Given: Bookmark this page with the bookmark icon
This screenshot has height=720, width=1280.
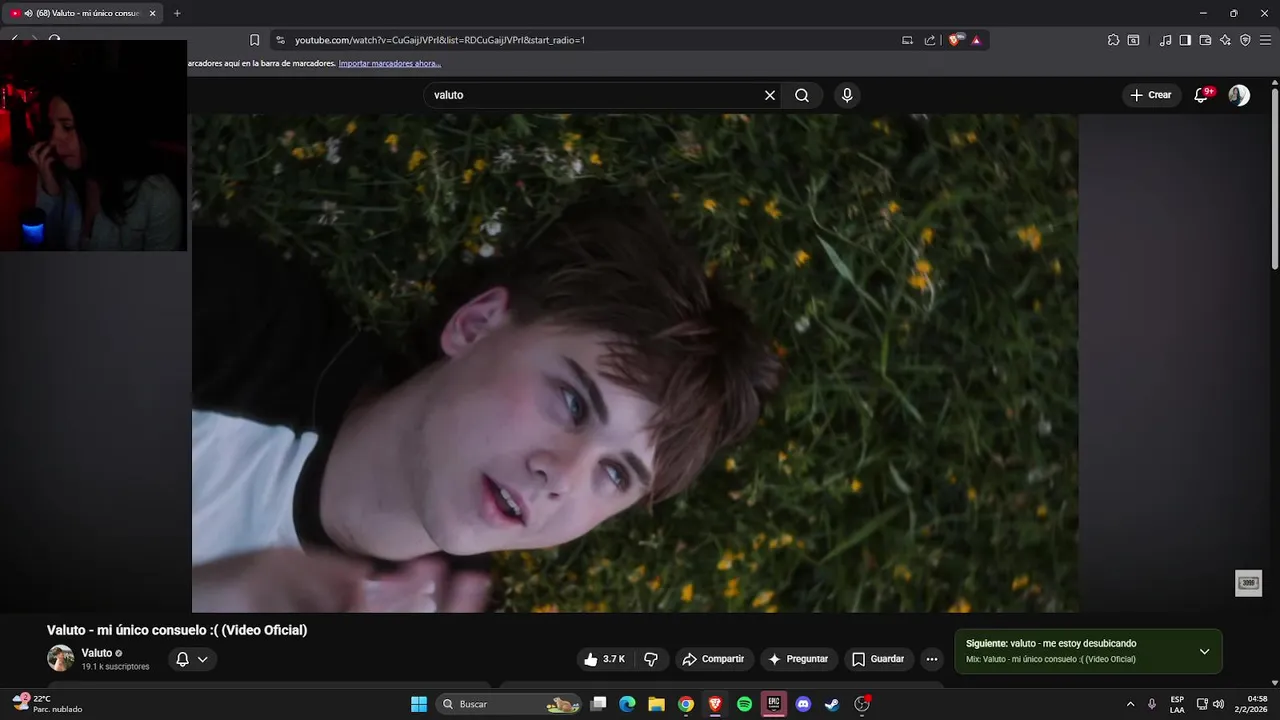Looking at the screenshot, I should point(254,40).
